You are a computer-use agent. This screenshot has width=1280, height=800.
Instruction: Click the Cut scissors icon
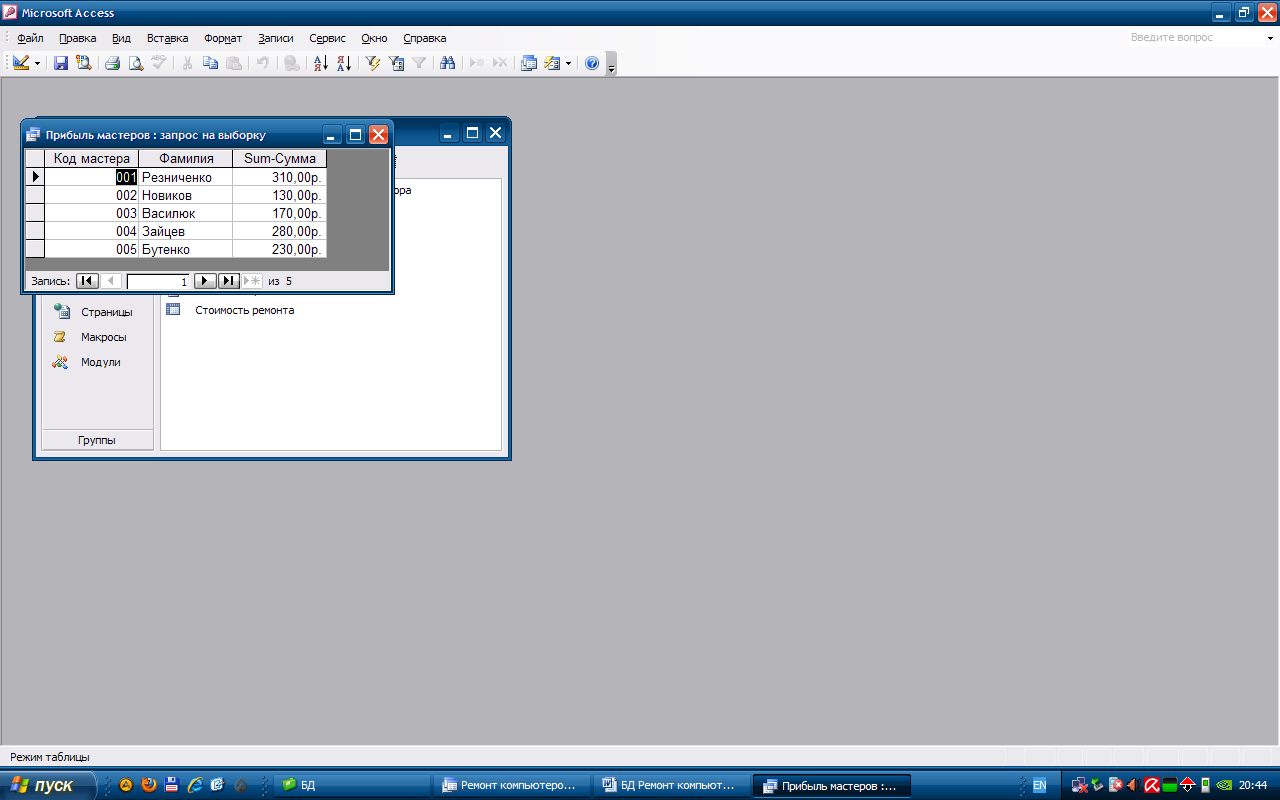[x=187, y=63]
